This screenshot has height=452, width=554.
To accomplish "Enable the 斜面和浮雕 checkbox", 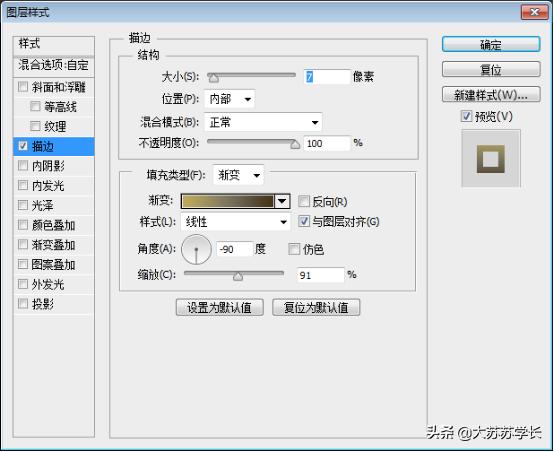I will pyautogui.click(x=23, y=87).
